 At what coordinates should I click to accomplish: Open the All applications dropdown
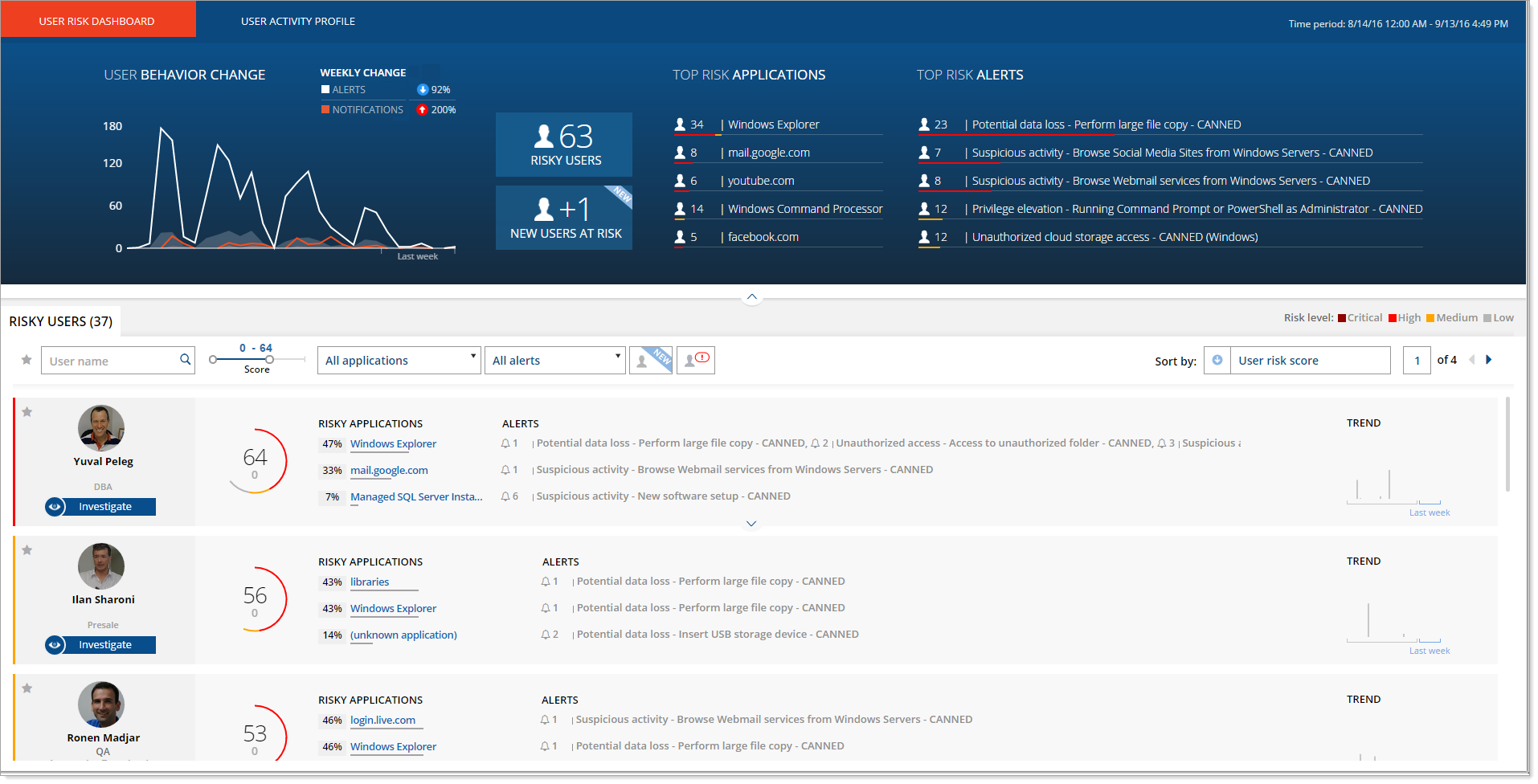tap(399, 361)
